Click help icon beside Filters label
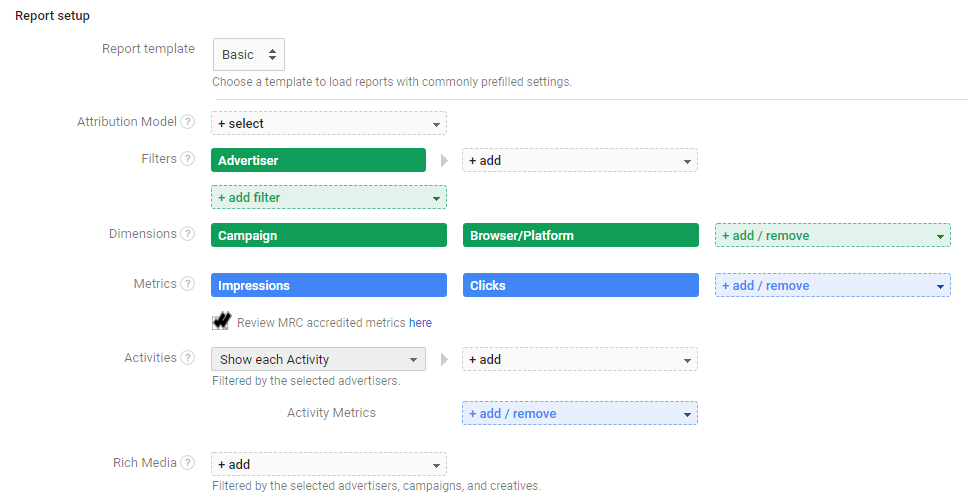The height and width of the screenshot is (501, 968). click(187, 159)
